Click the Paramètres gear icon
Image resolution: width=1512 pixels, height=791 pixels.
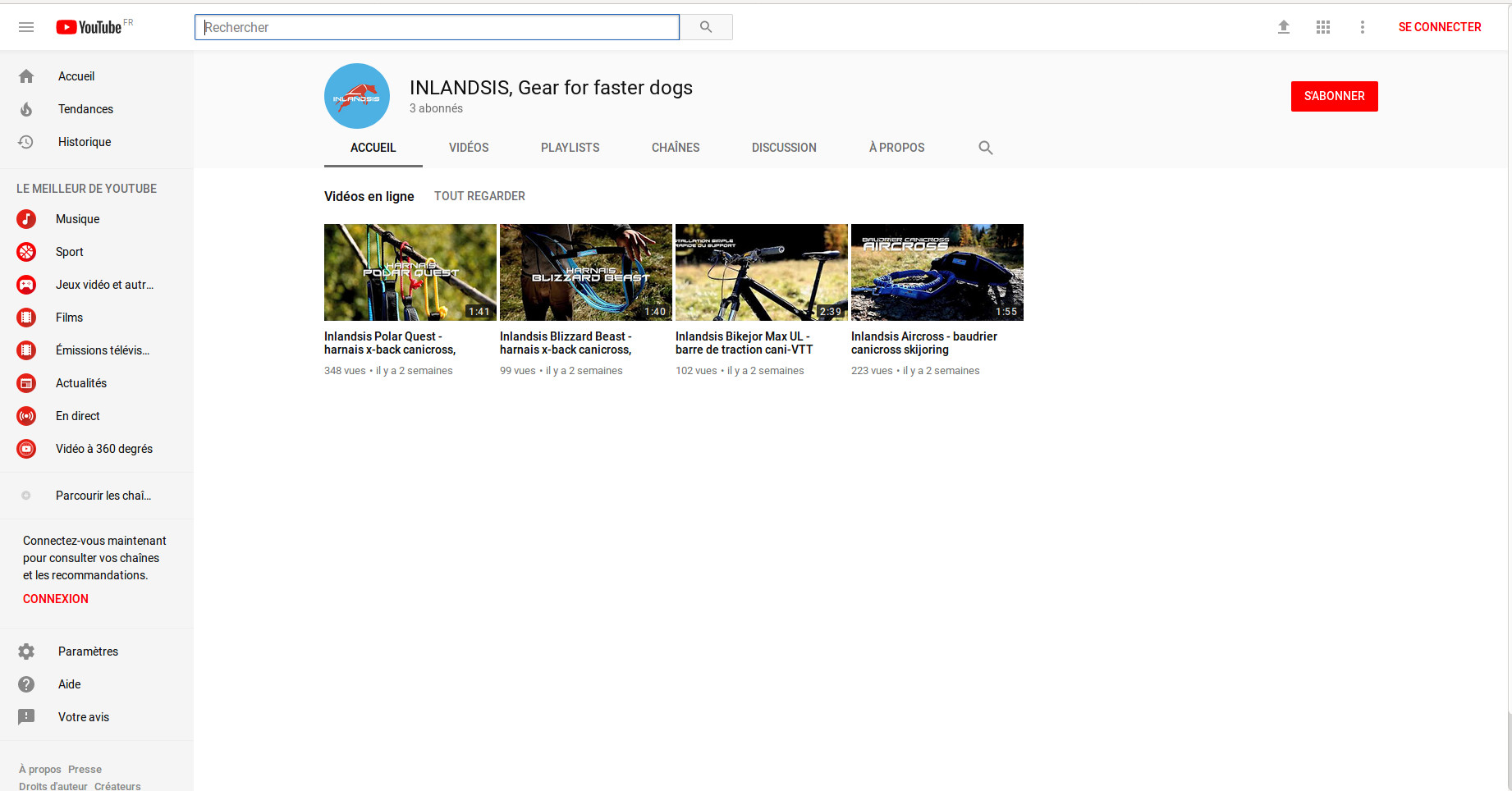pos(26,652)
